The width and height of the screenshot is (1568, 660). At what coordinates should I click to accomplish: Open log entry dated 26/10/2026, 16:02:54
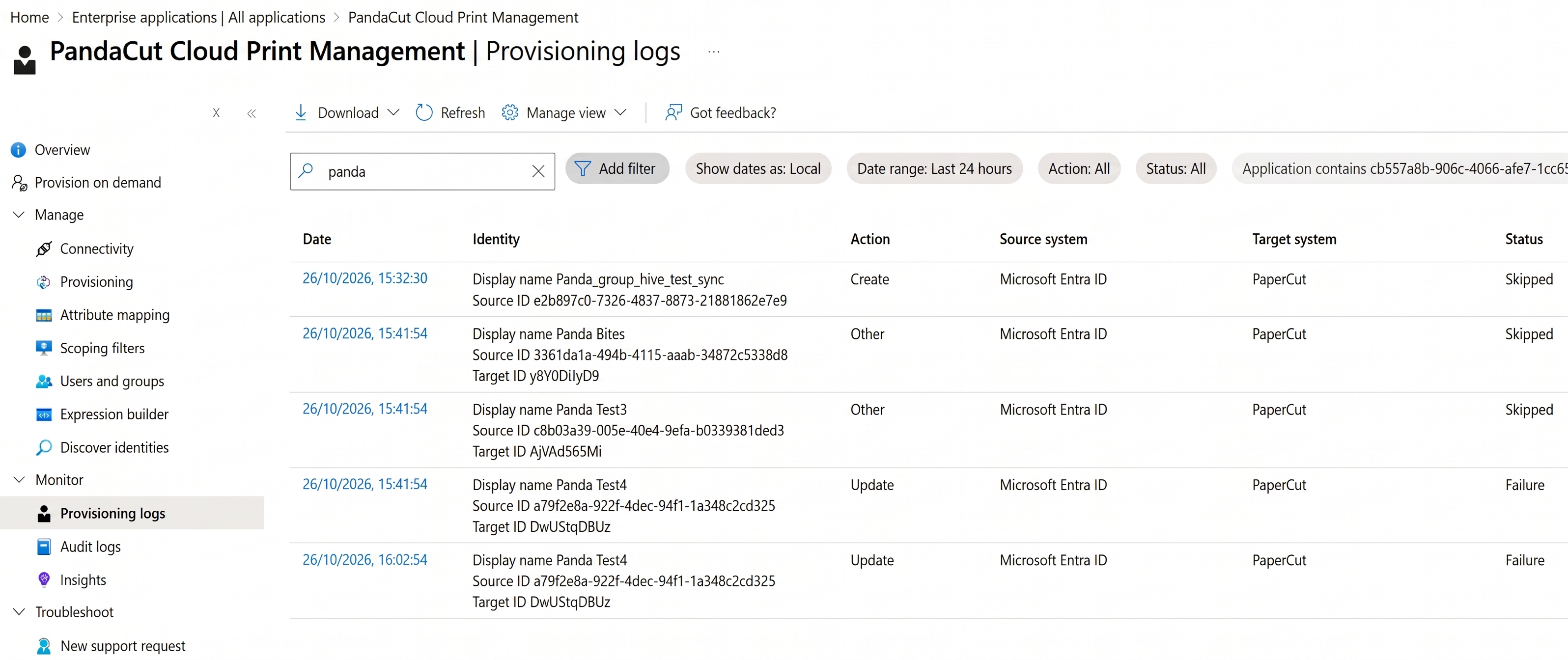point(364,560)
